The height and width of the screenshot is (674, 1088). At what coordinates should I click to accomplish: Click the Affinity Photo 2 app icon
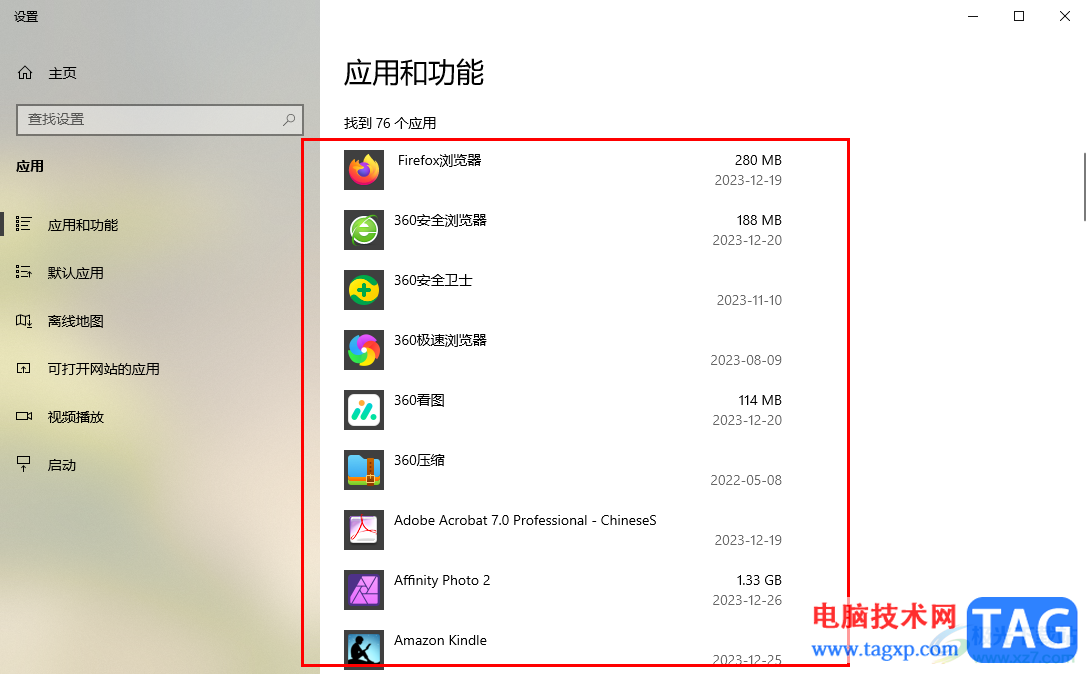(364, 590)
